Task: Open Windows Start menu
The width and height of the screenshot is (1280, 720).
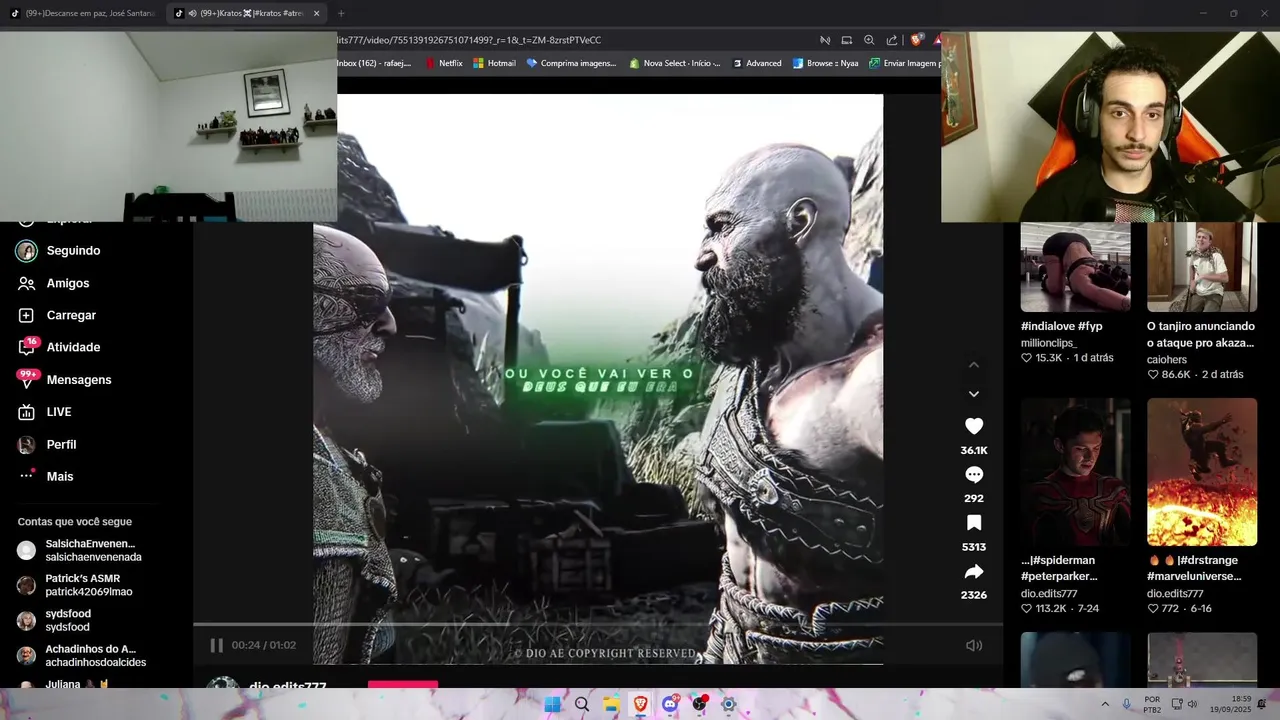Action: click(x=552, y=704)
